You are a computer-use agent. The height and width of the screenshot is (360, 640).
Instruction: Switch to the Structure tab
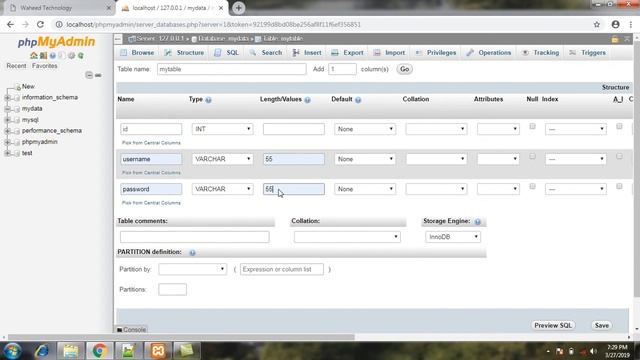pos(184,53)
